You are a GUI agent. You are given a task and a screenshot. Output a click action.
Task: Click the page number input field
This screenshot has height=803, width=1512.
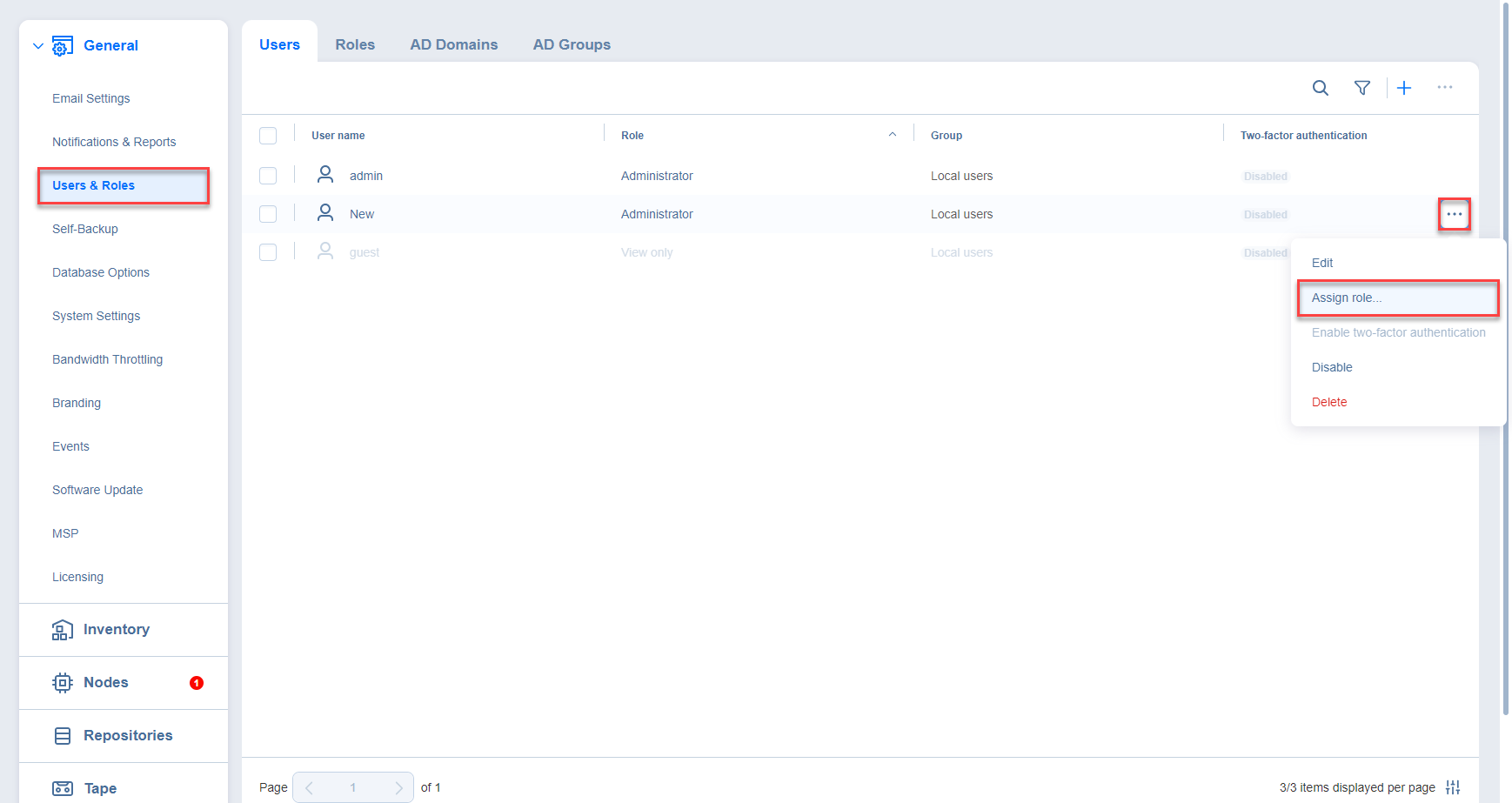pos(353,787)
